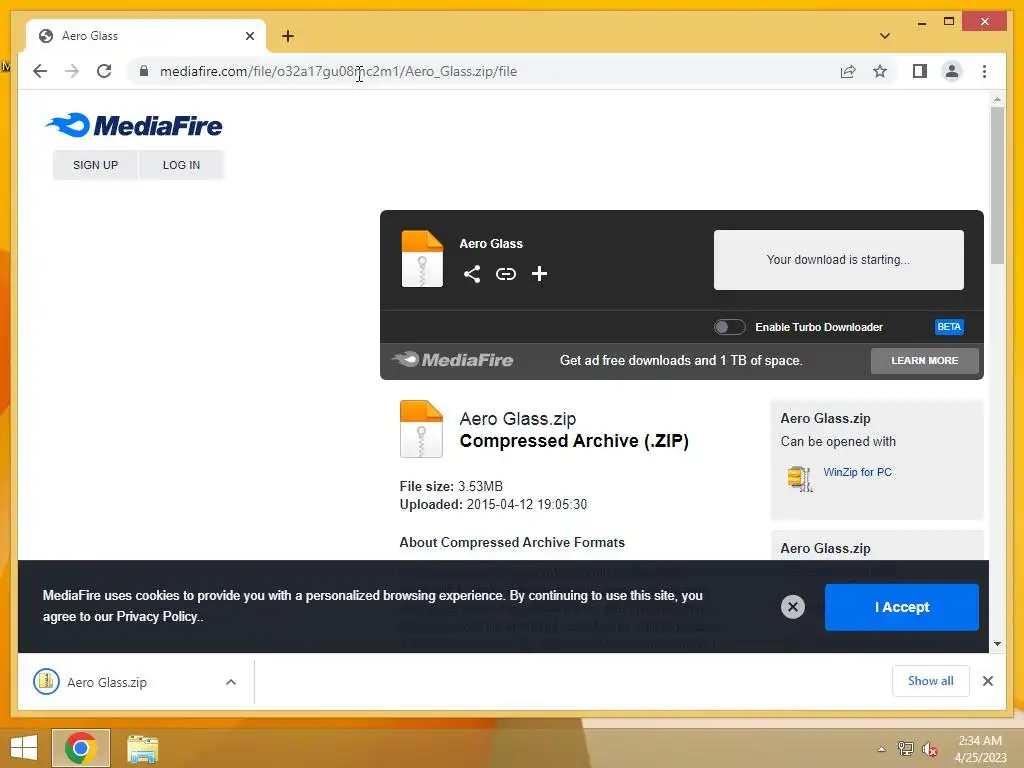Show all downloads

tap(930, 681)
